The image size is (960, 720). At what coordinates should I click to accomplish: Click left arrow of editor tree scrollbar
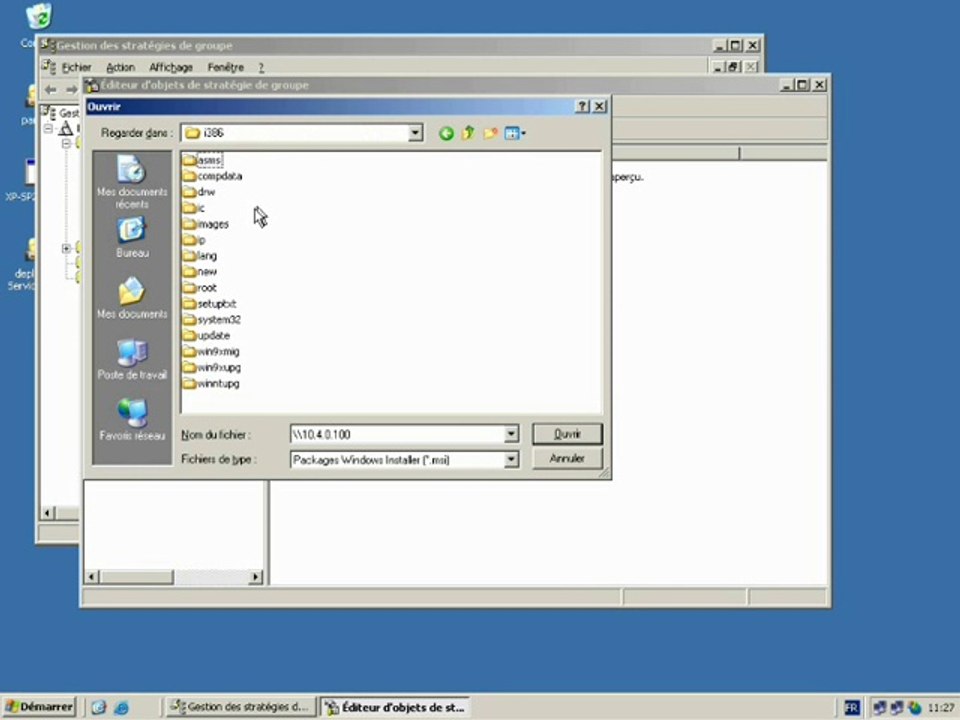92,577
